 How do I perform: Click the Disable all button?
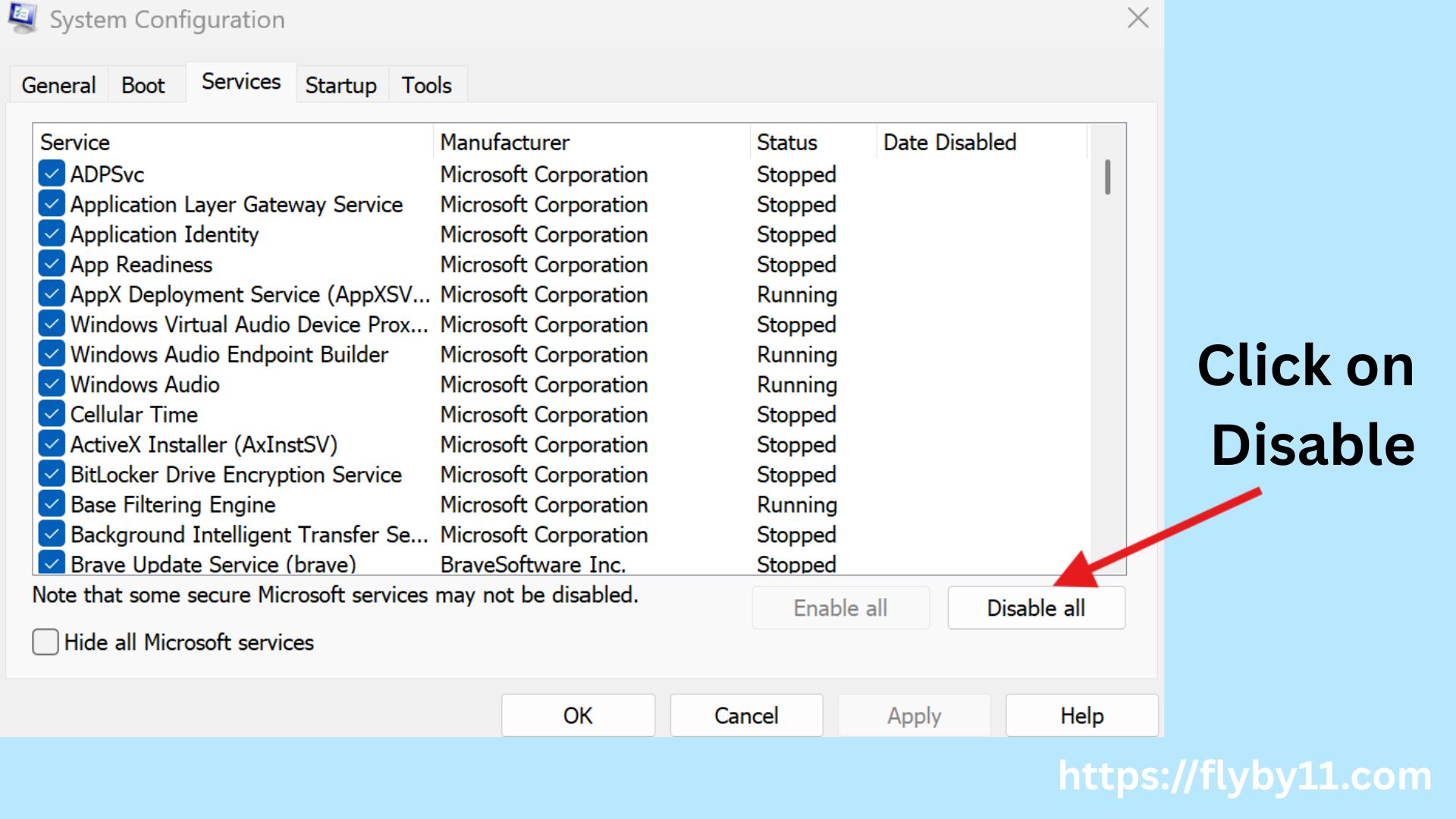1036,607
